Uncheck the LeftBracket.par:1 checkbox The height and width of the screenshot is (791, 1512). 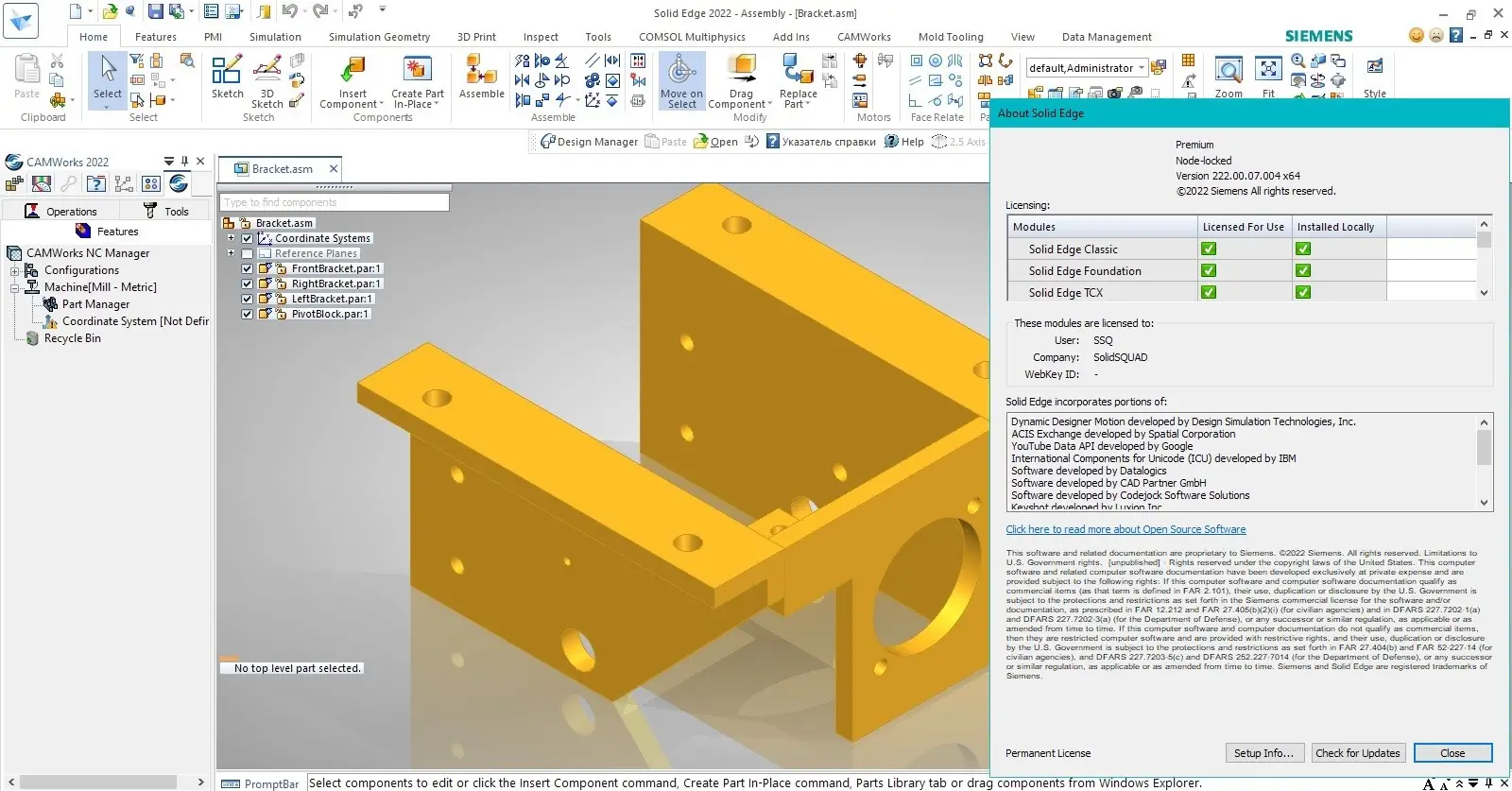[x=247, y=299]
